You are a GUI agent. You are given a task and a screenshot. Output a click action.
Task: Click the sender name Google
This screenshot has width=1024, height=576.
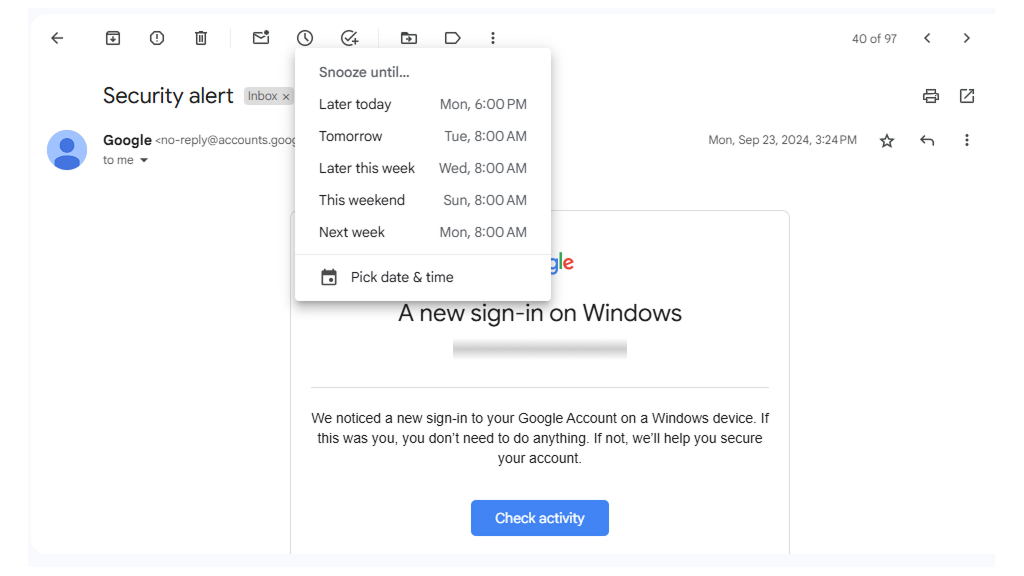(x=127, y=140)
